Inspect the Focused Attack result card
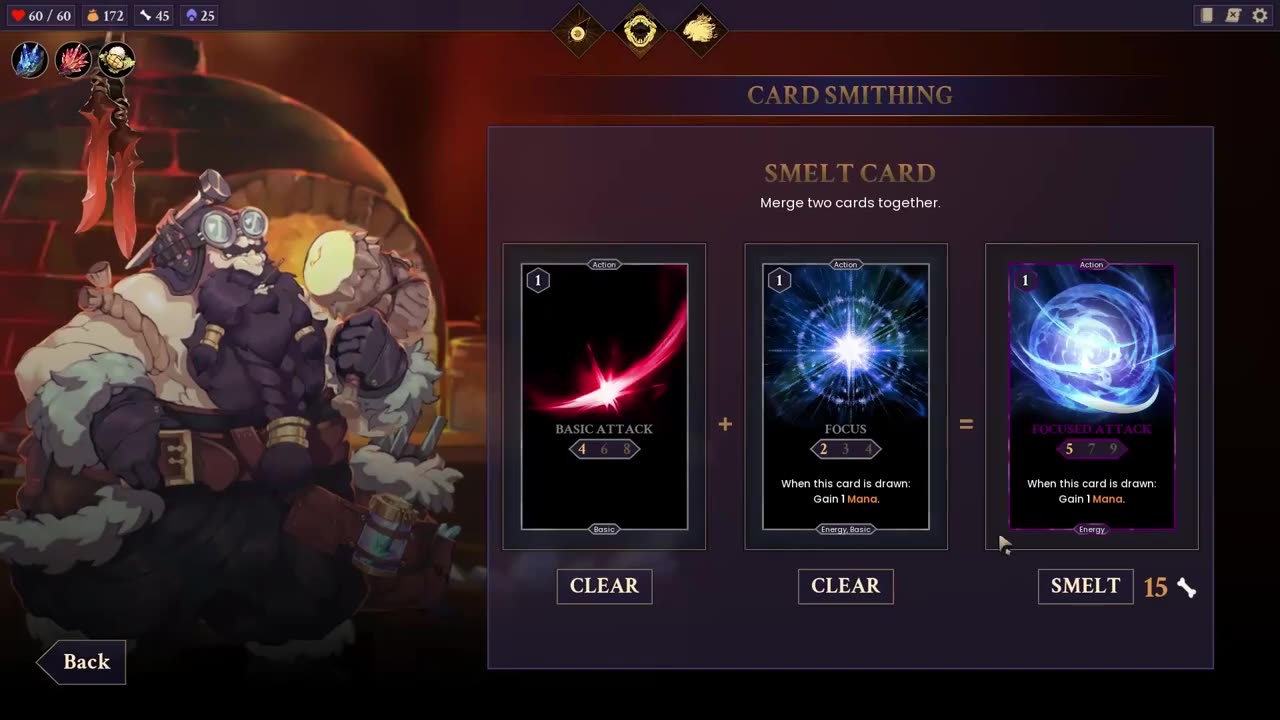 1091,396
